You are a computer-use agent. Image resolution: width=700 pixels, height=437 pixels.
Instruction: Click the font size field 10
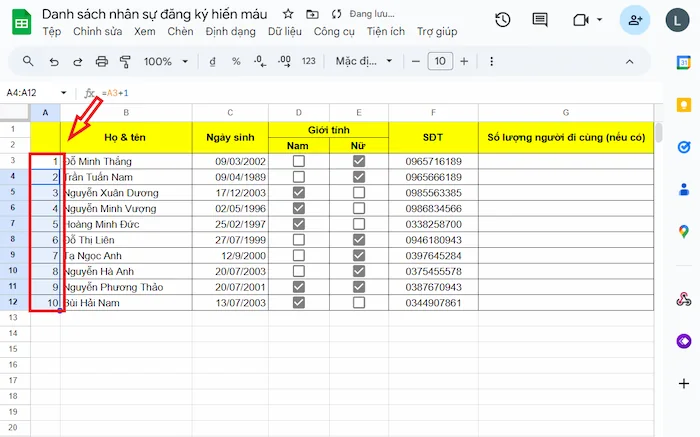440,61
